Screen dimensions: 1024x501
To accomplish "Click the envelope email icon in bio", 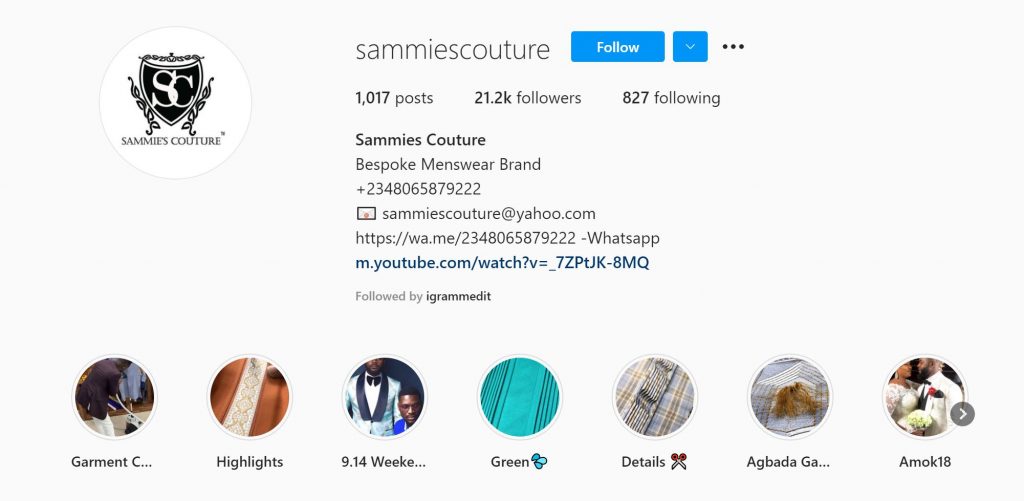I will pyautogui.click(x=366, y=214).
